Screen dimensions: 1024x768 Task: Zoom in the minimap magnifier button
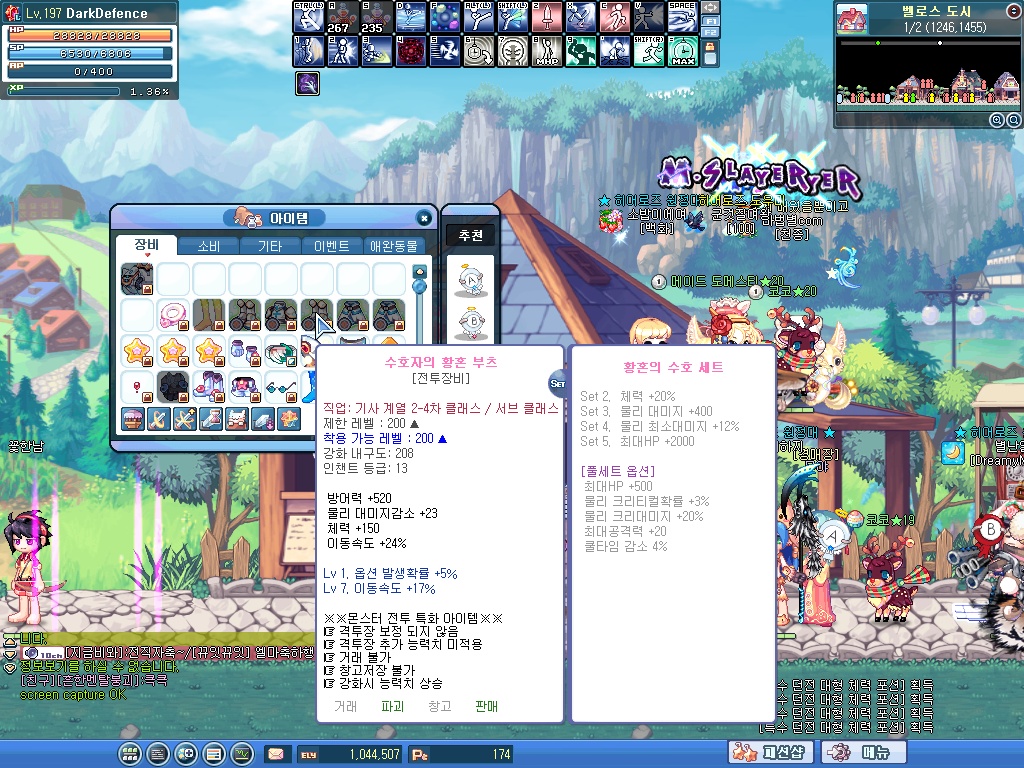997,120
